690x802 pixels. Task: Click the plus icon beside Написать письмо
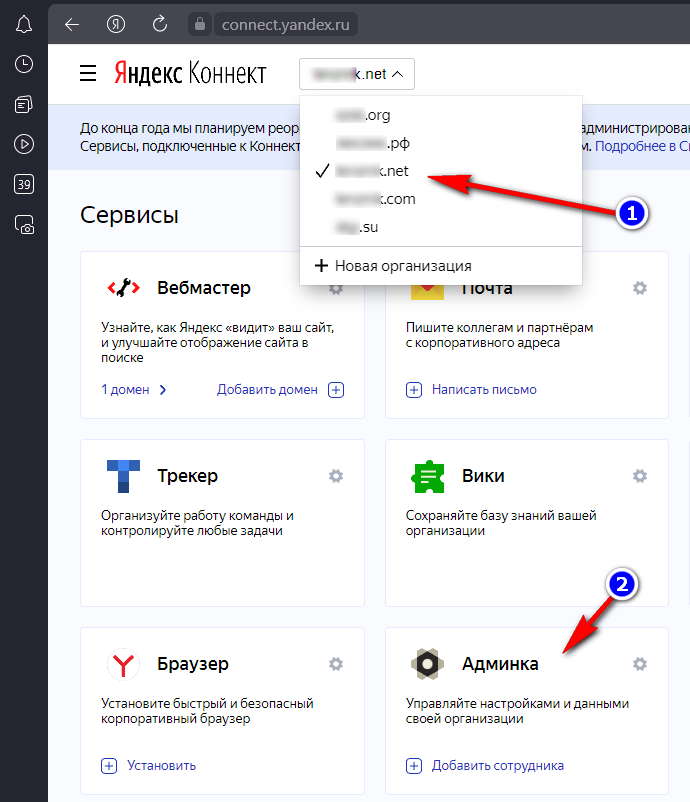414,390
